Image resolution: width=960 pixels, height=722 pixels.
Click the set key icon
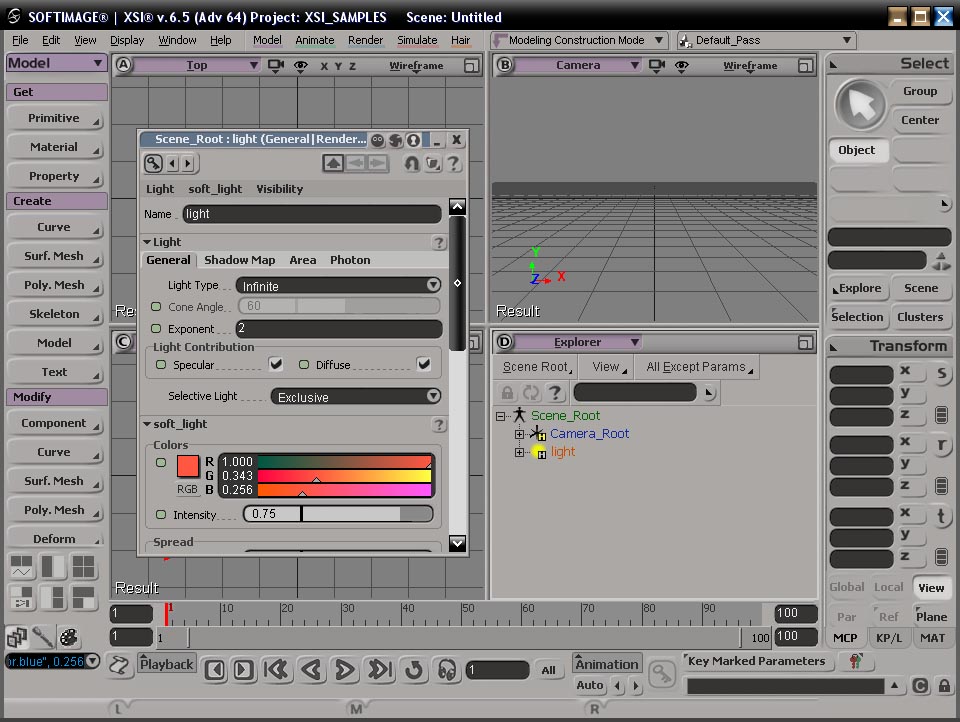[x=661, y=674]
